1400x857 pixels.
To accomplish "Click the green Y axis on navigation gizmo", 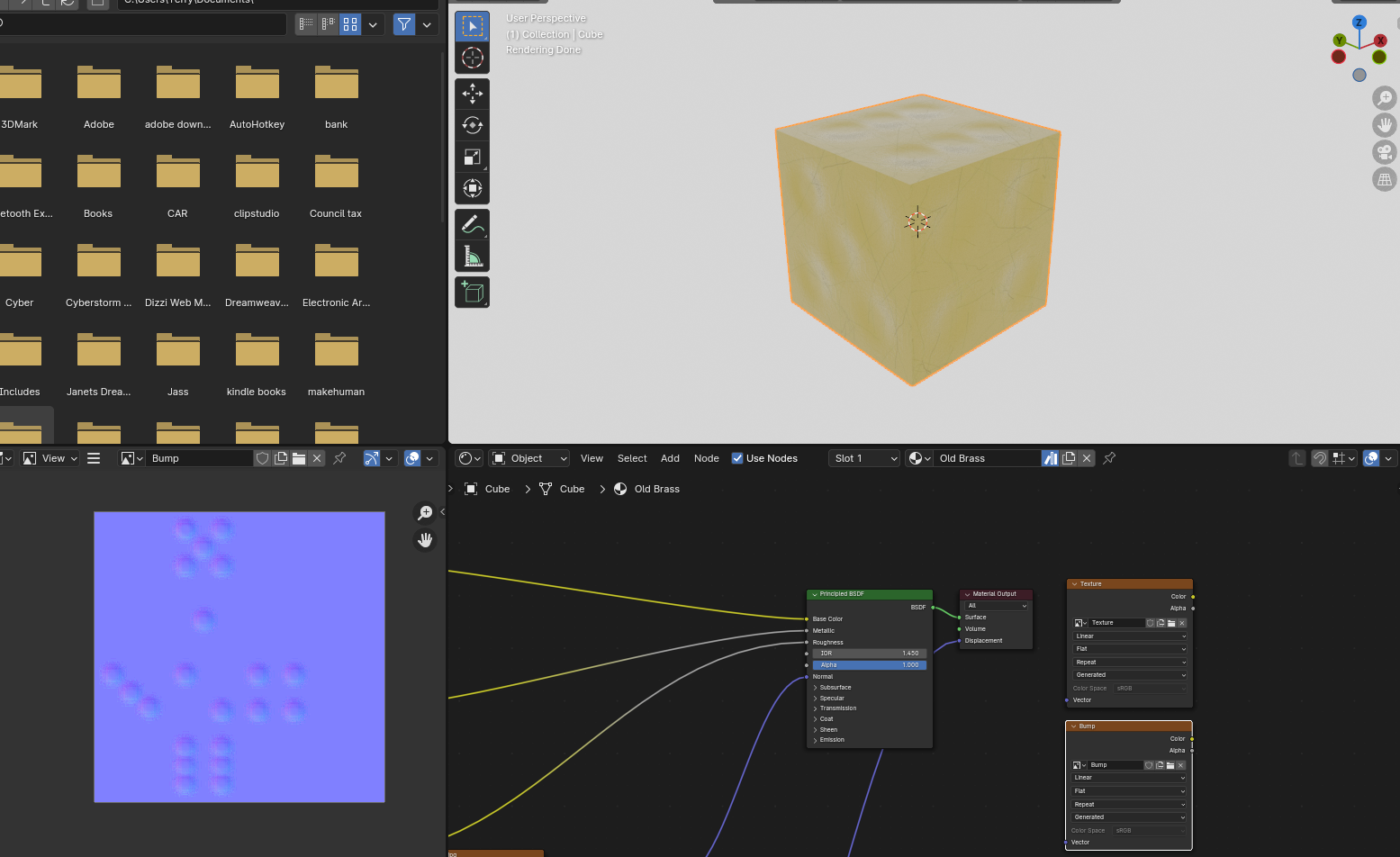I will point(1339,41).
